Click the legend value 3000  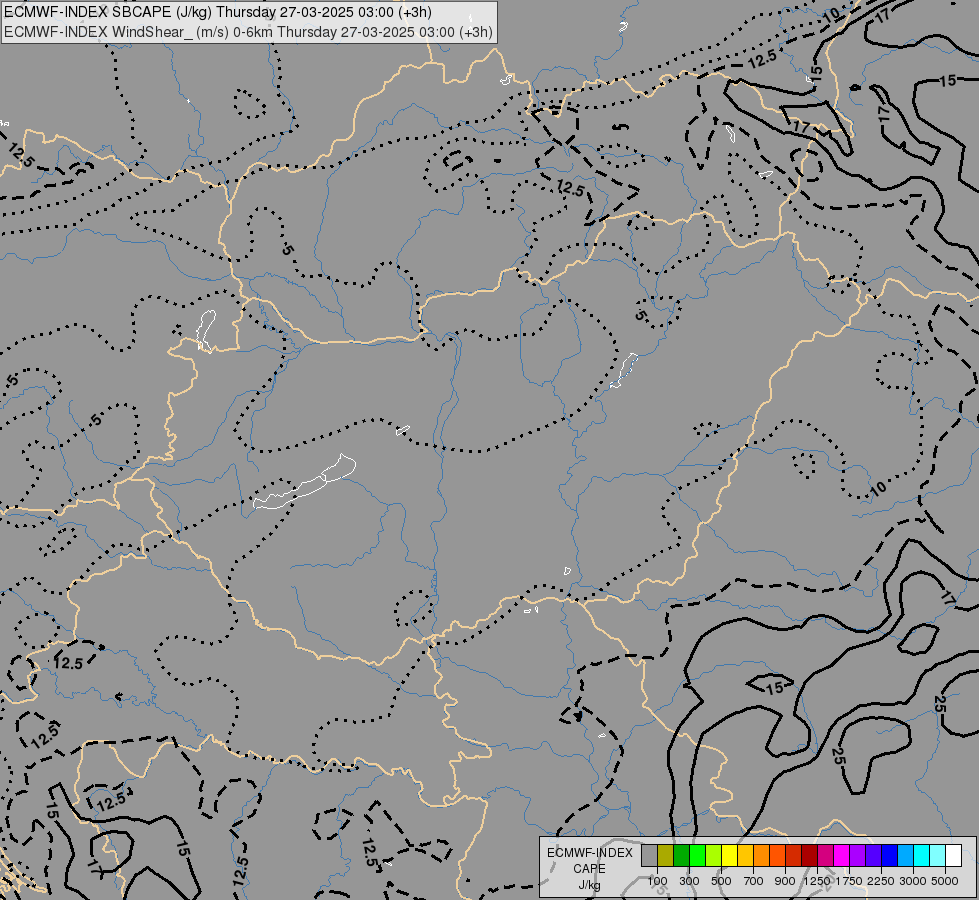click(x=913, y=881)
